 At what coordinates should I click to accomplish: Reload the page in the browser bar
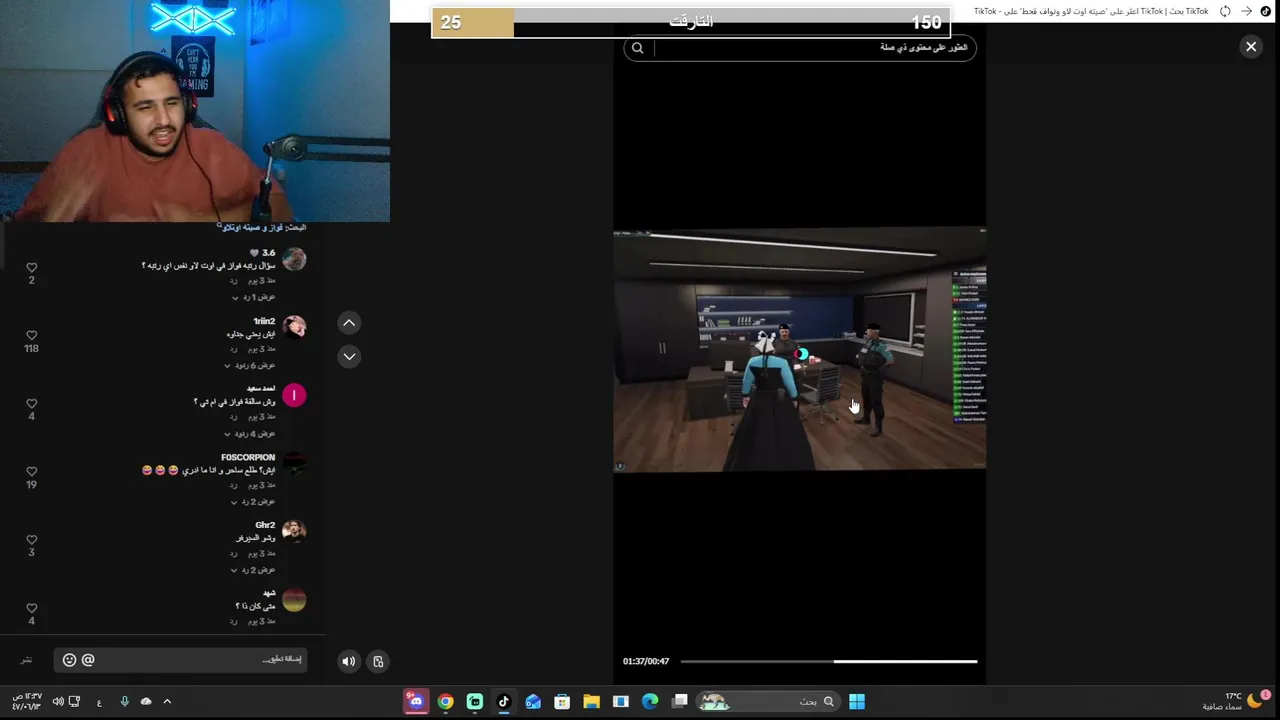1225,11
